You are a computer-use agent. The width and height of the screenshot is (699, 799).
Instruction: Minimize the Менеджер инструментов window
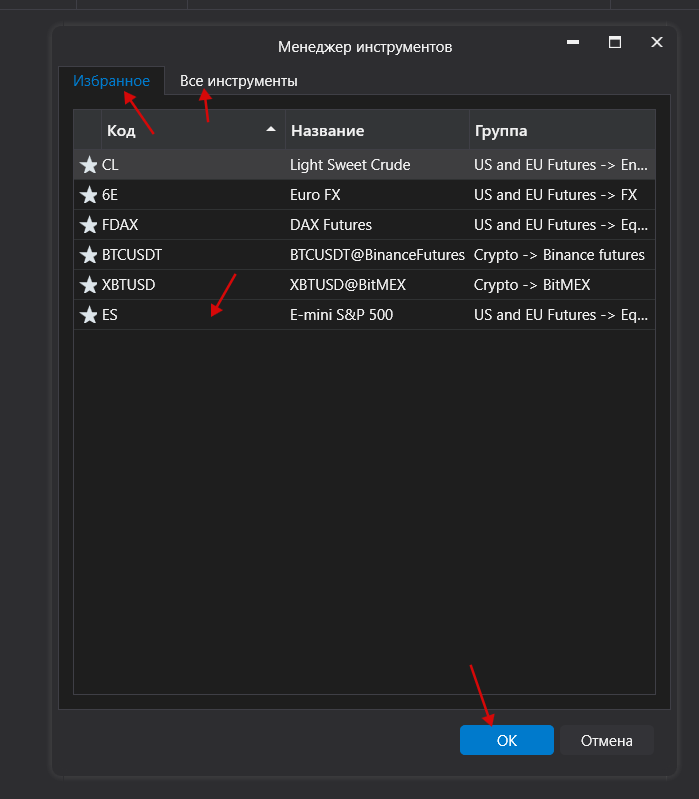pos(573,42)
